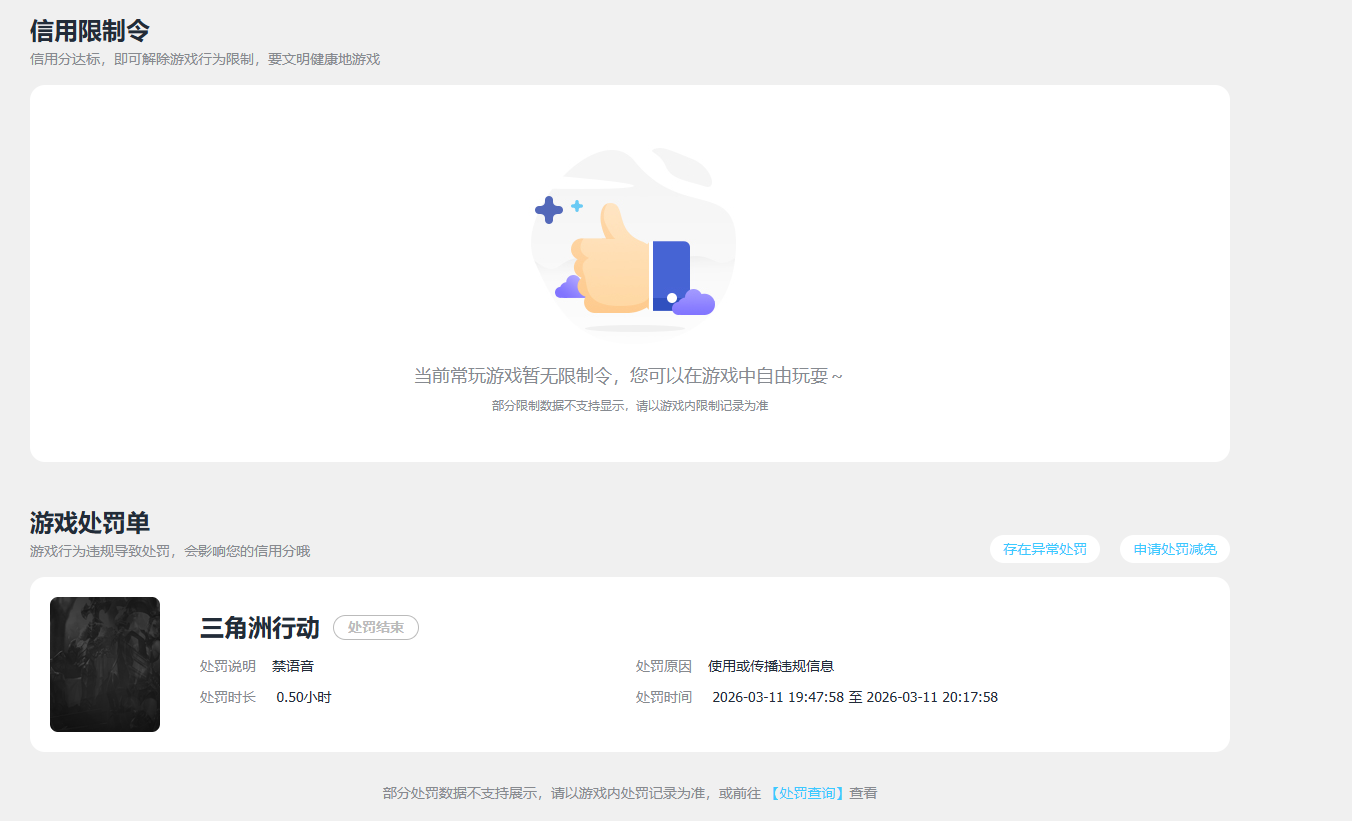The width and height of the screenshot is (1352, 821).
Task: Select the 禁语音 penalty description
Action: click(x=293, y=666)
